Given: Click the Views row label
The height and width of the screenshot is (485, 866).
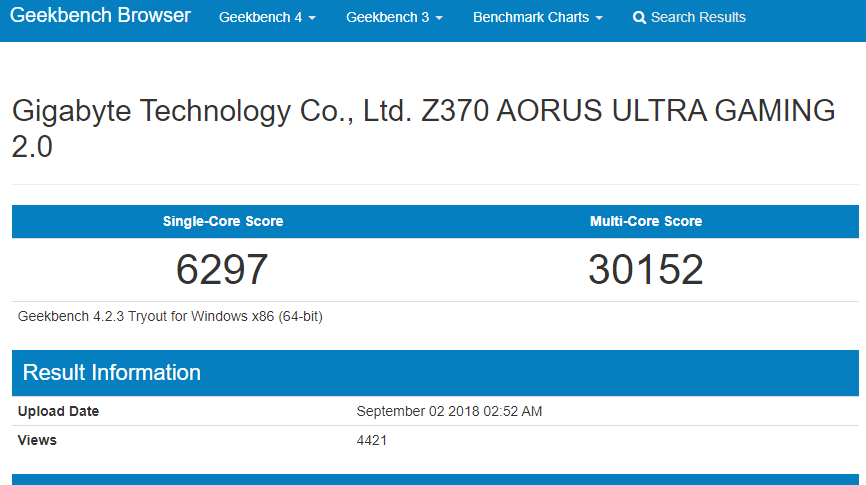Looking at the screenshot, I should pos(37,440).
